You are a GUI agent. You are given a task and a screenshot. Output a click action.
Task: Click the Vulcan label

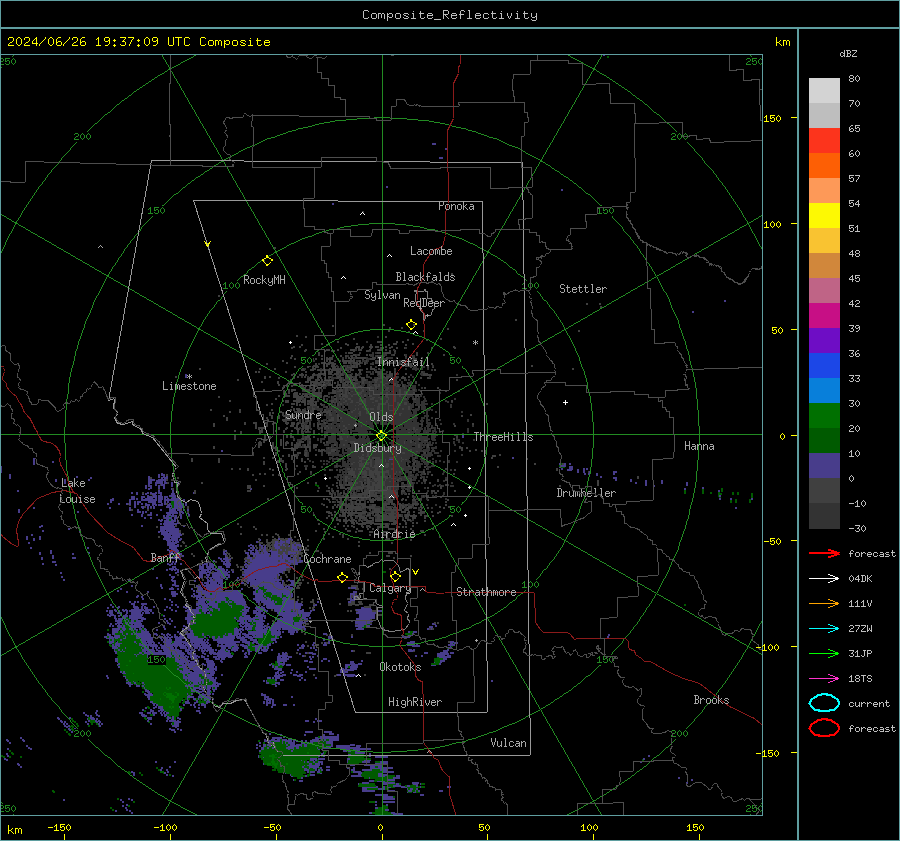tap(508, 743)
